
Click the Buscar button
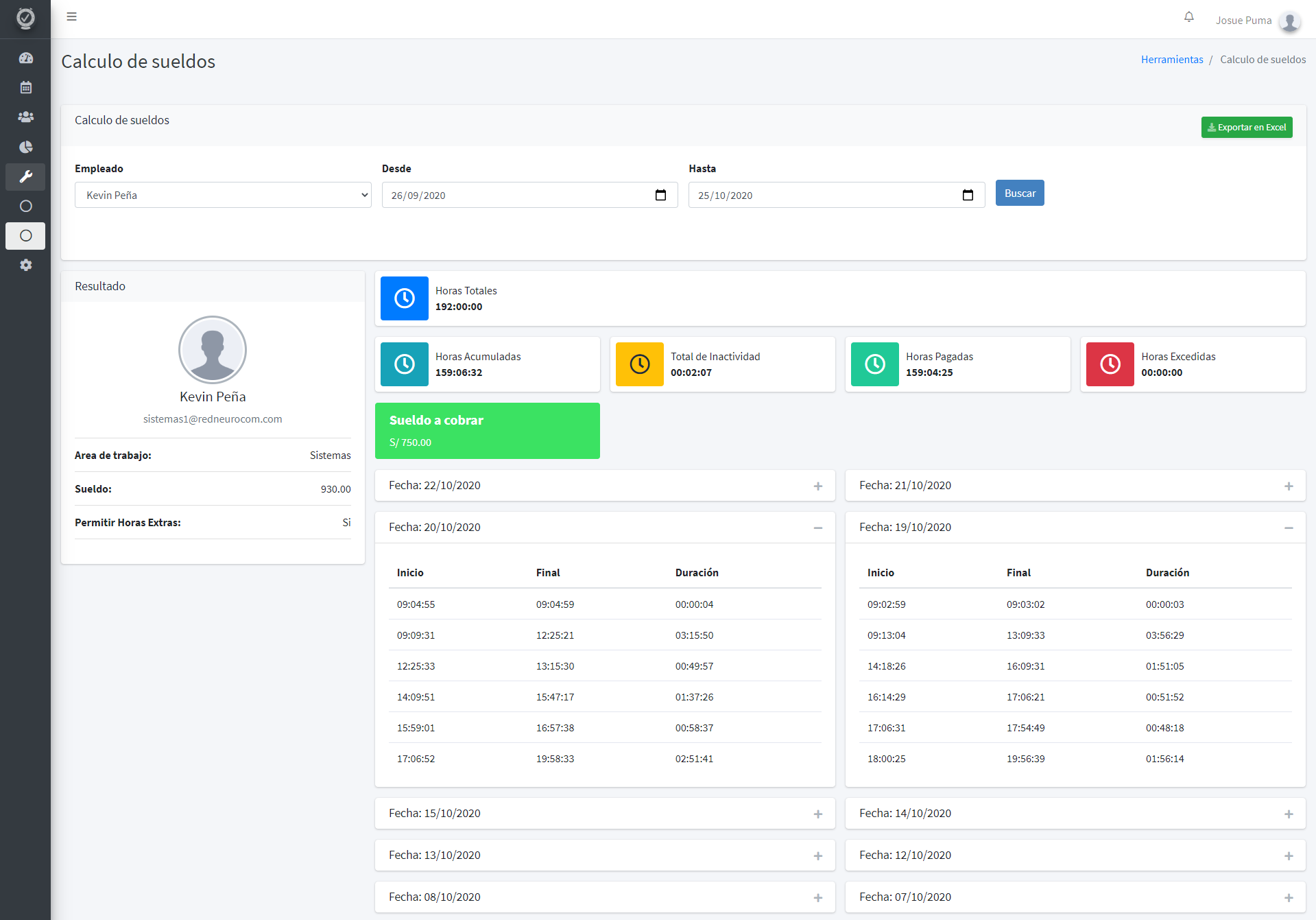1020,193
